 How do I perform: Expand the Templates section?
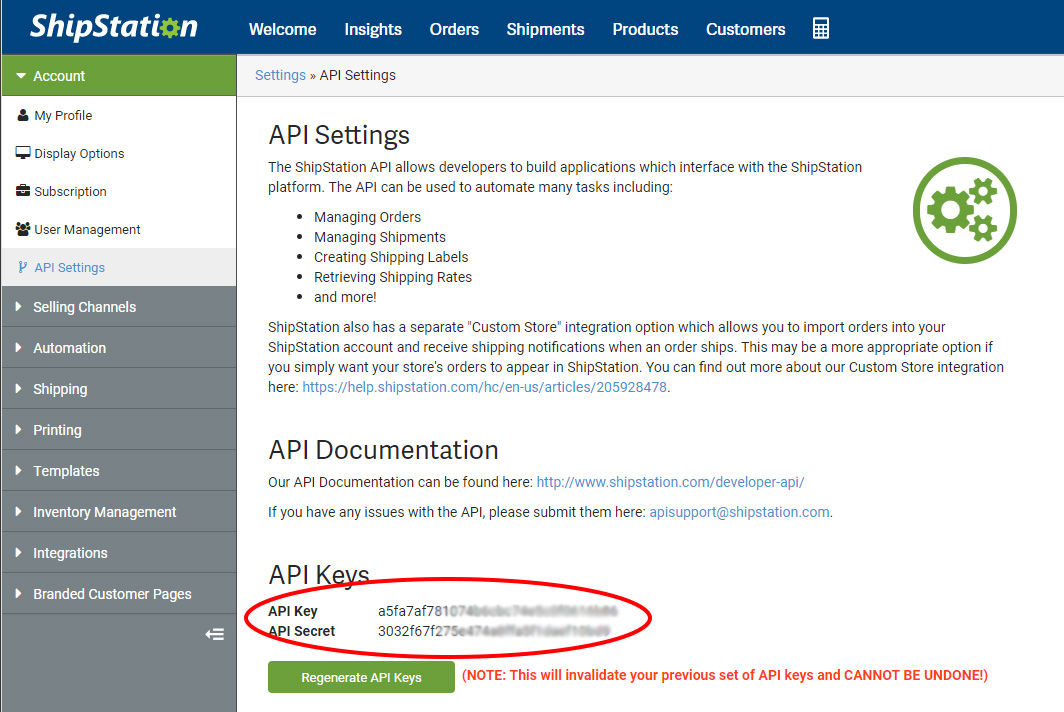click(119, 470)
